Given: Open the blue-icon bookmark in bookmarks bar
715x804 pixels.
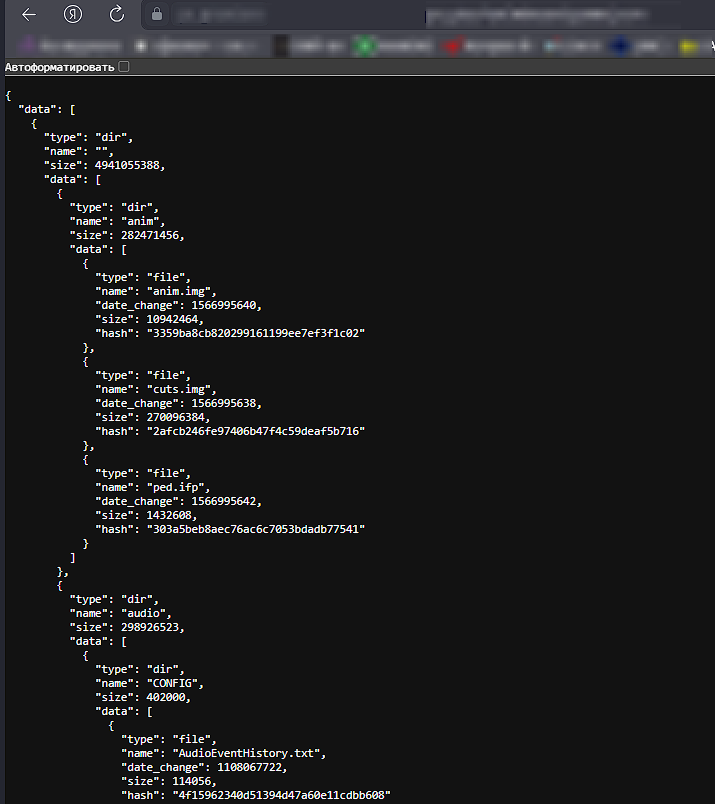Looking at the screenshot, I should click(620, 45).
